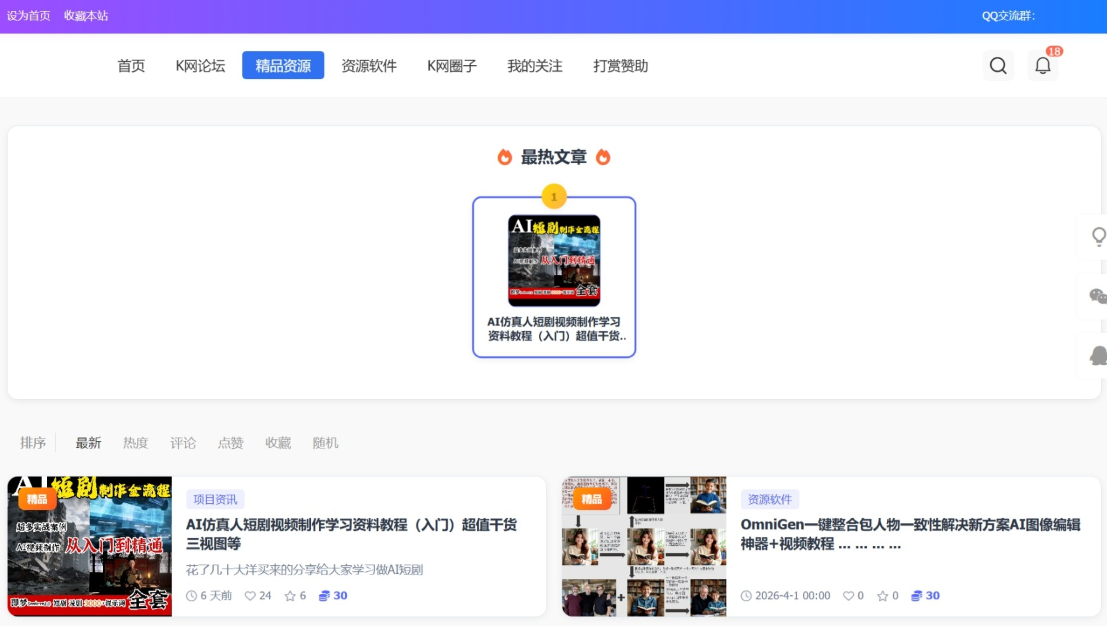This screenshot has height=626, width=1107.
Task: Click the 项目资讯 category tag
Action: (215, 500)
